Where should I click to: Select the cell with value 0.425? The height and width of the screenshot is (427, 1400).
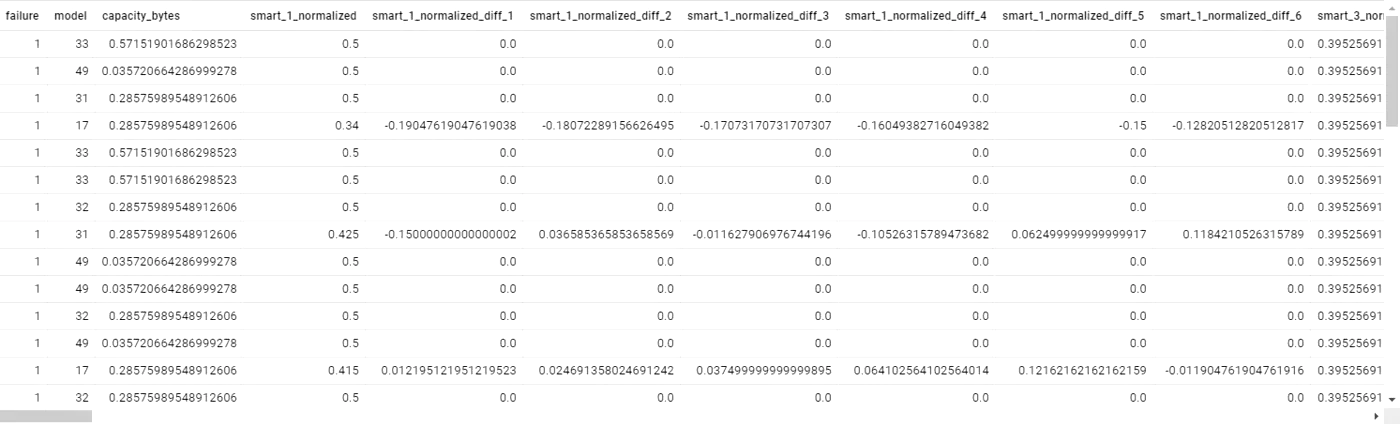coord(341,235)
